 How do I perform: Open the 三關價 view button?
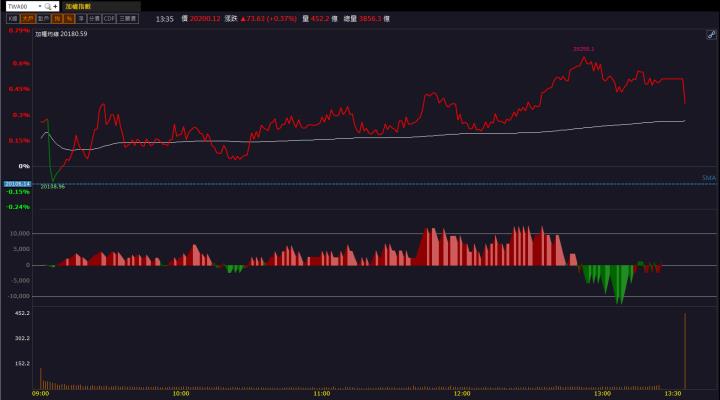pyautogui.click(x=128, y=19)
